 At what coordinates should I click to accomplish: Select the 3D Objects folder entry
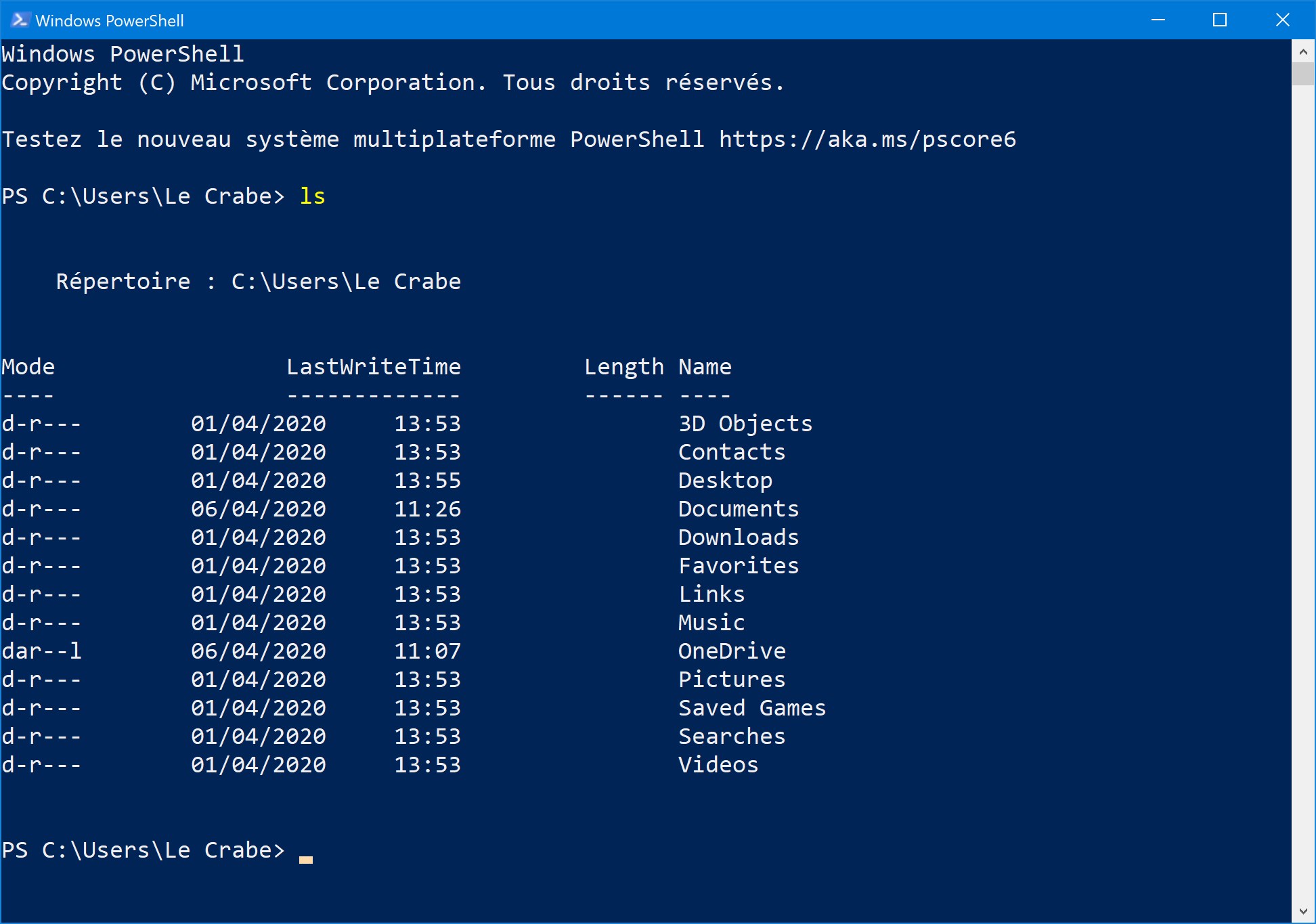745,423
